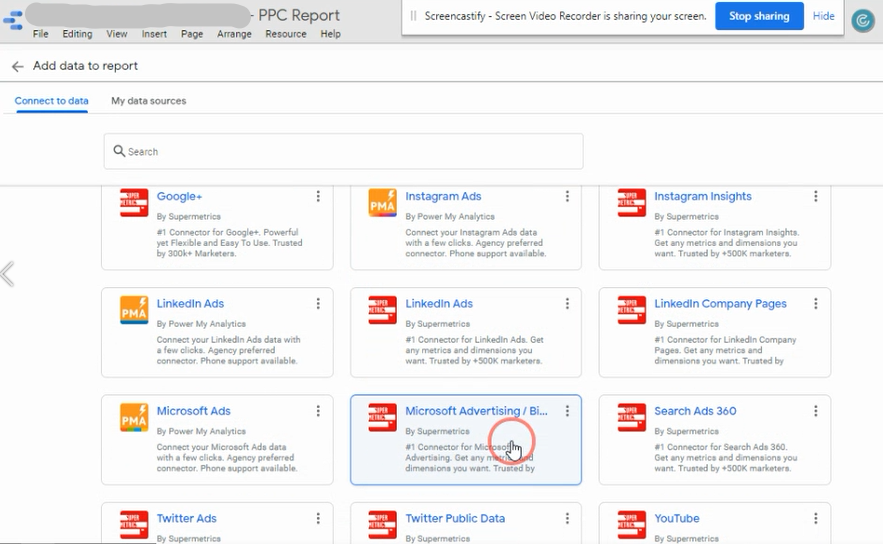Open the Resource menu
The width and height of the screenshot is (883, 544).
(286, 34)
